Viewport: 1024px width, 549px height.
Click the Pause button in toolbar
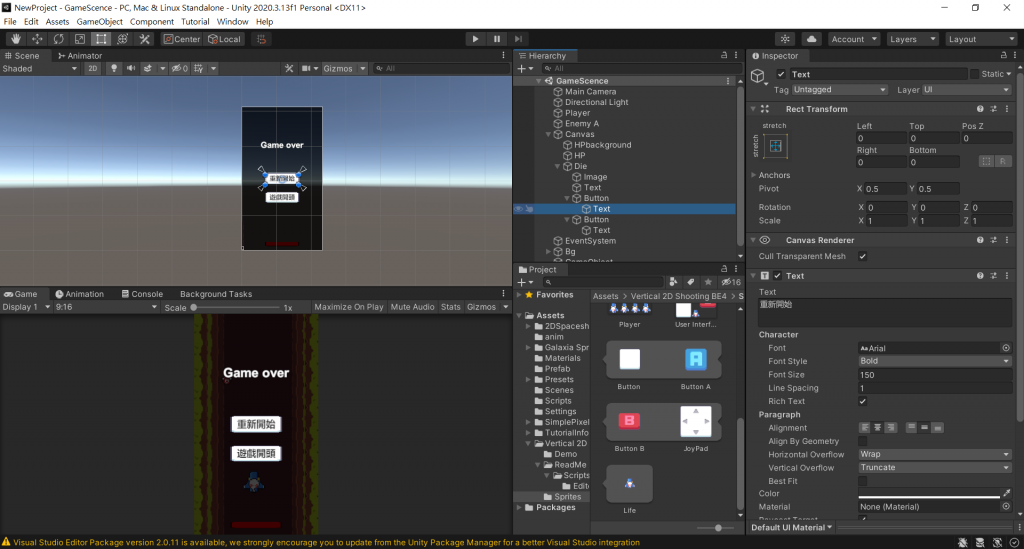pos(497,39)
